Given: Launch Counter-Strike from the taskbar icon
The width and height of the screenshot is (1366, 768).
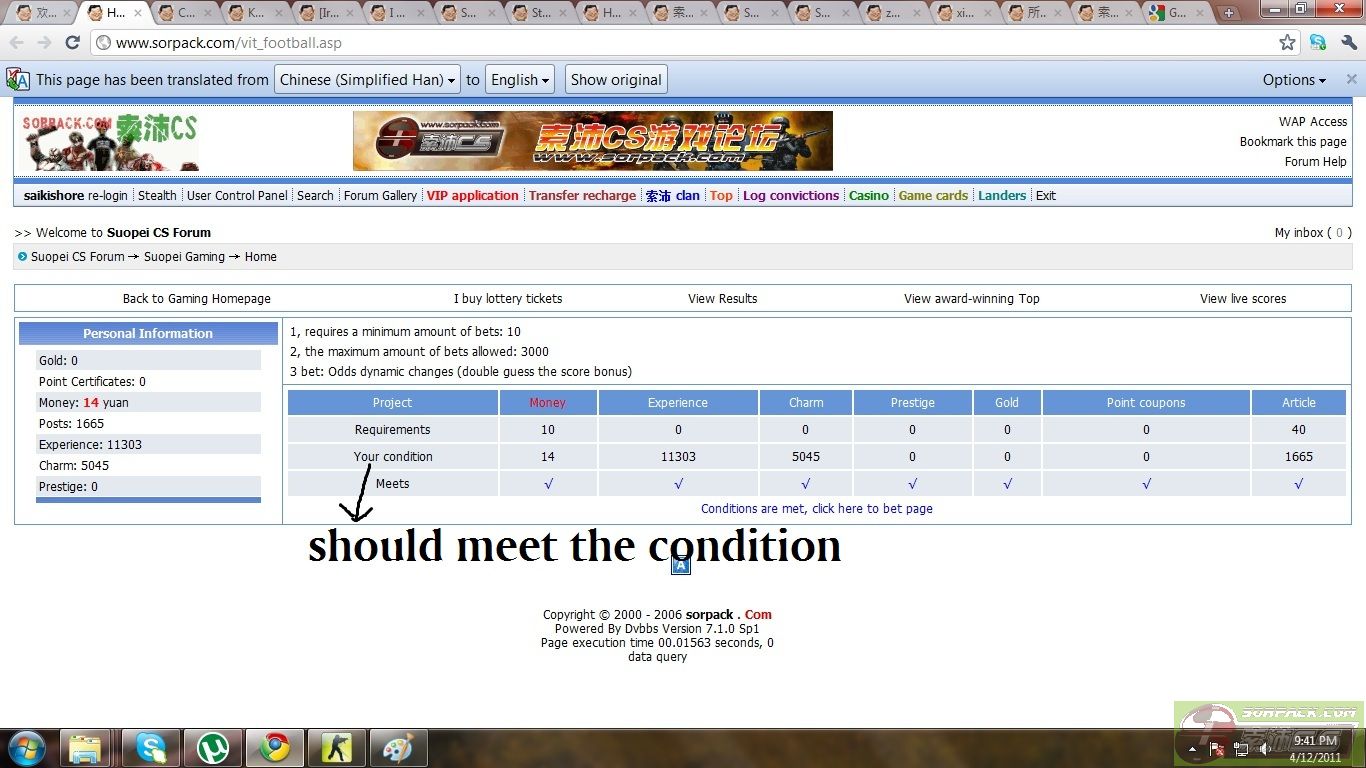Looking at the screenshot, I should [337, 747].
